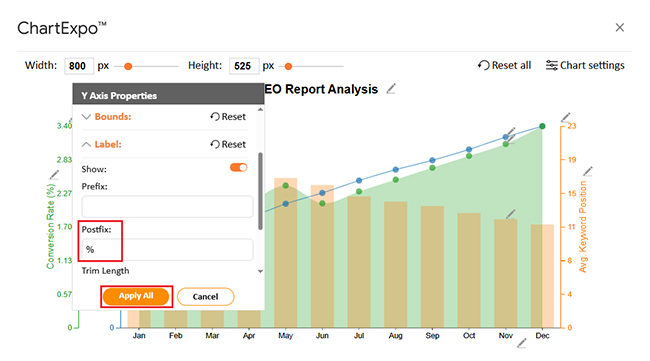Click pencil icon next to Avg. Keyword Position label
Viewport: 650px width, 361px height.
tap(588, 171)
